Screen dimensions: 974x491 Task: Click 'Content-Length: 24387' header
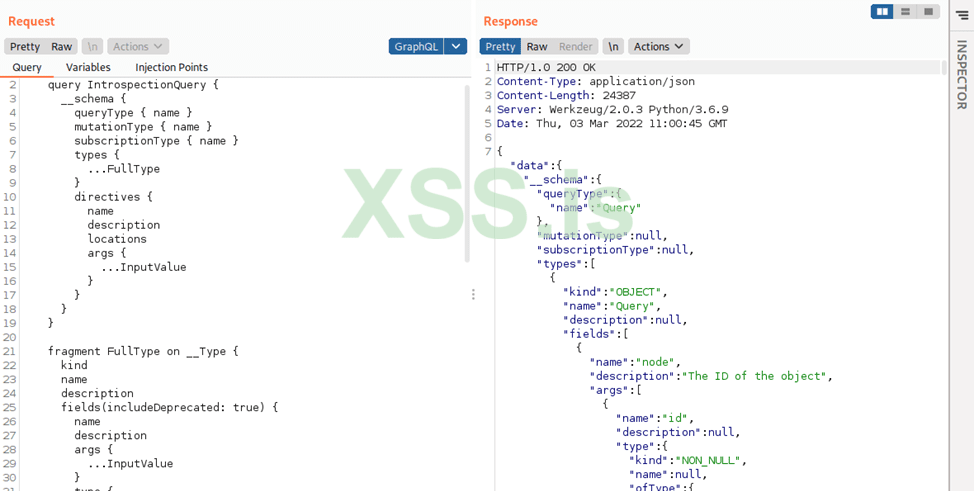566,96
